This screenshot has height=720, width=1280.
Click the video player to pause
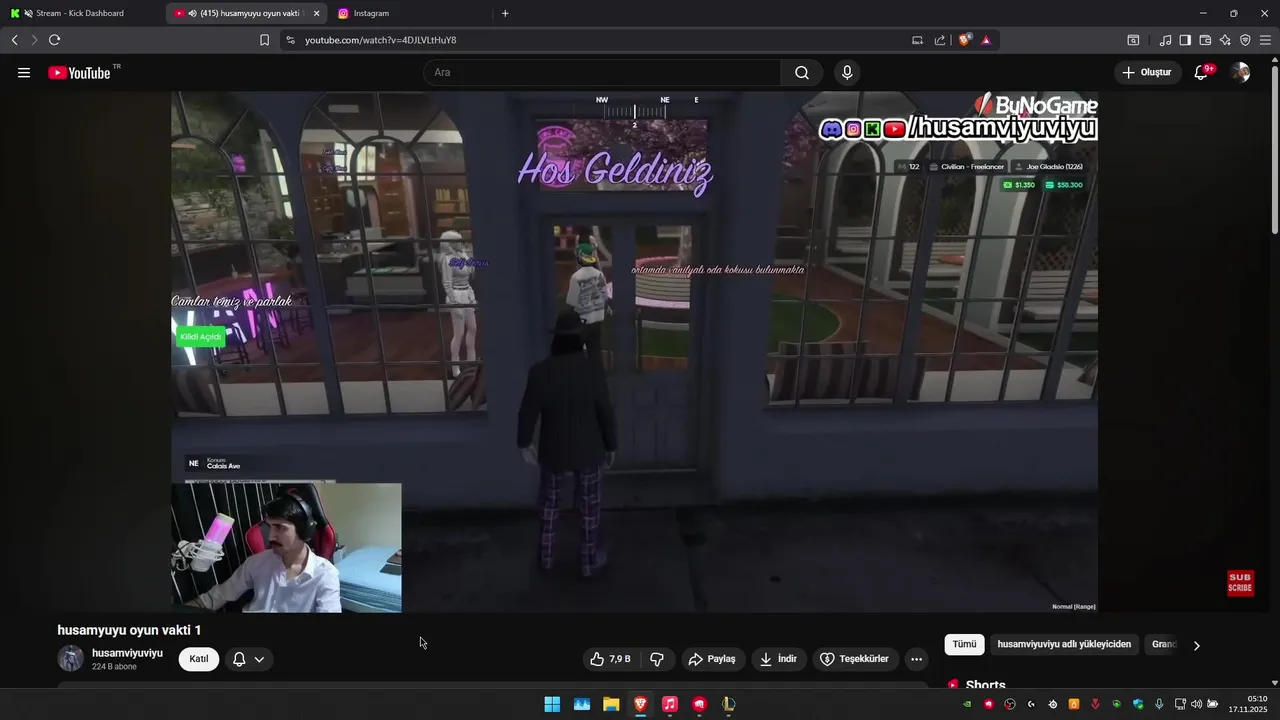pos(634,352)
